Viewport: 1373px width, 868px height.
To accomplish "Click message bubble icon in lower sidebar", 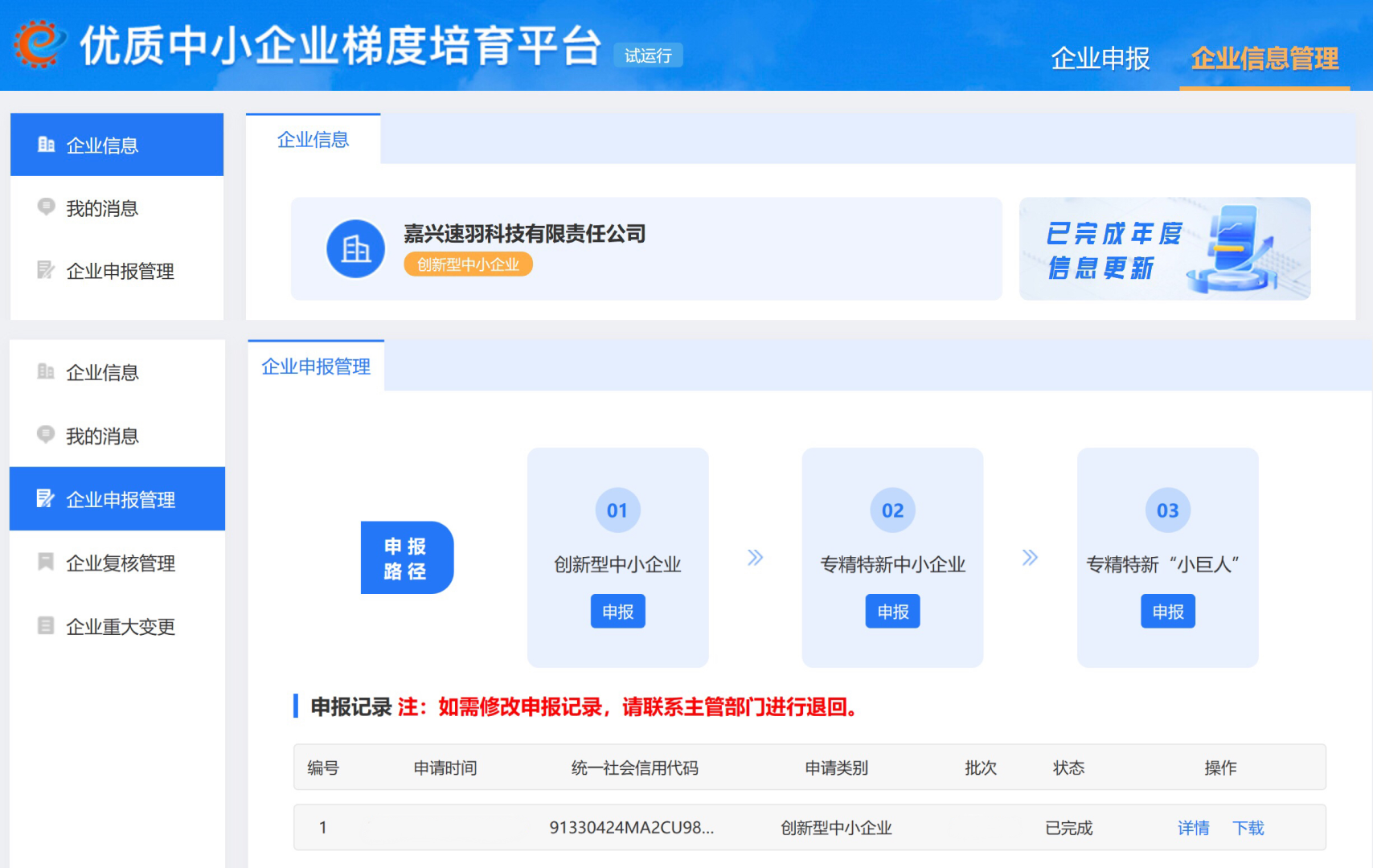I will click(46, 434).
